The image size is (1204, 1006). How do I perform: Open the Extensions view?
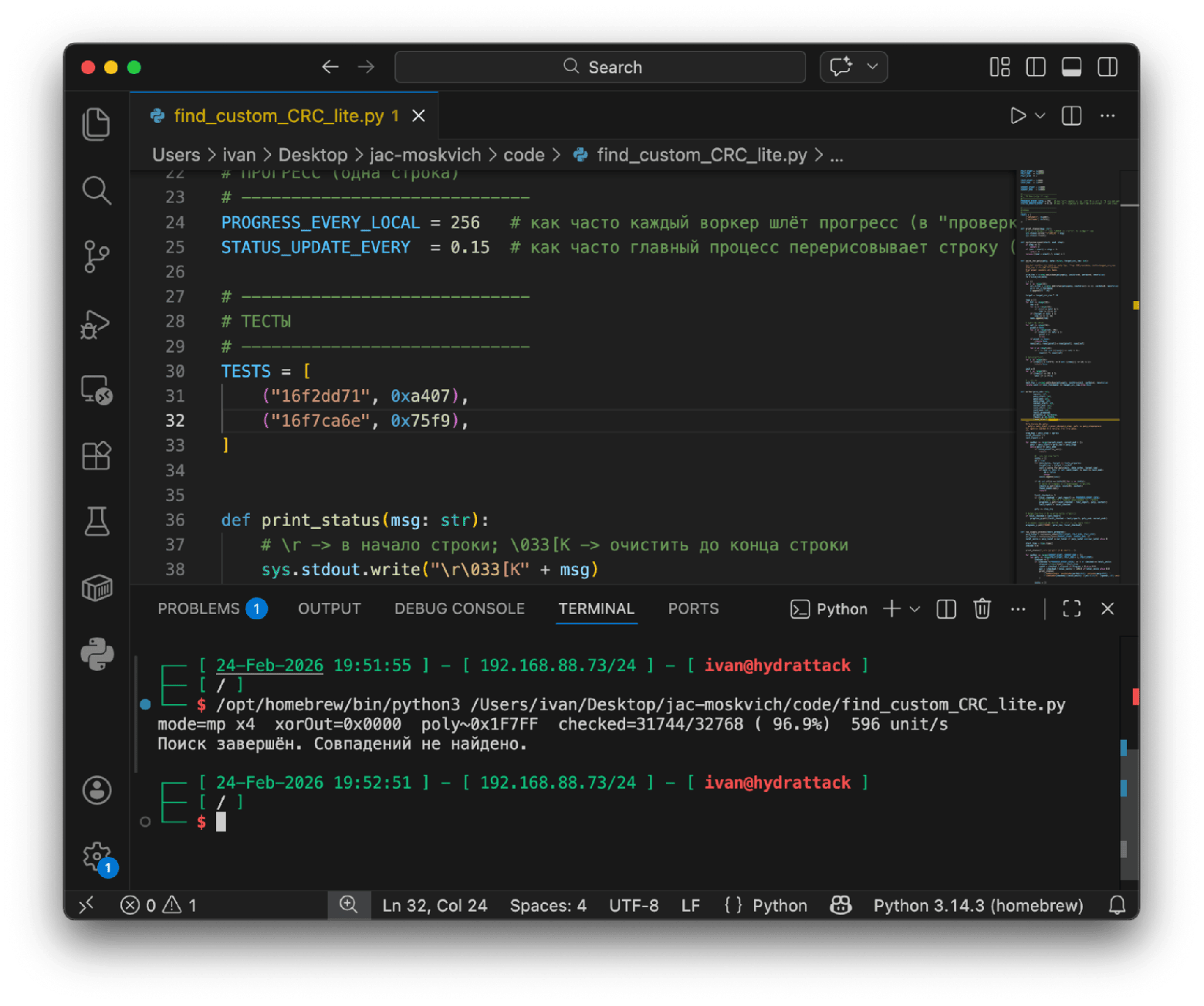click(x=96, y=456)
